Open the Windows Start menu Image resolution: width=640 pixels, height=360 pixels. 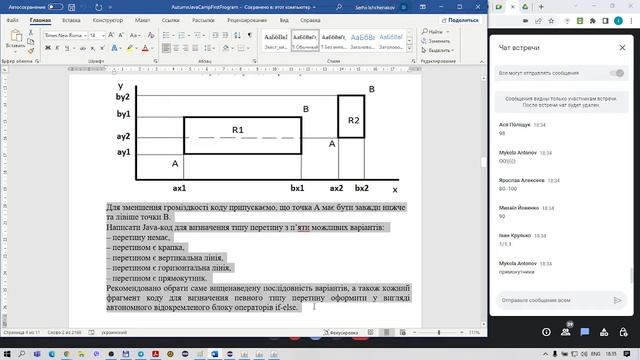(x=7, y=354)
